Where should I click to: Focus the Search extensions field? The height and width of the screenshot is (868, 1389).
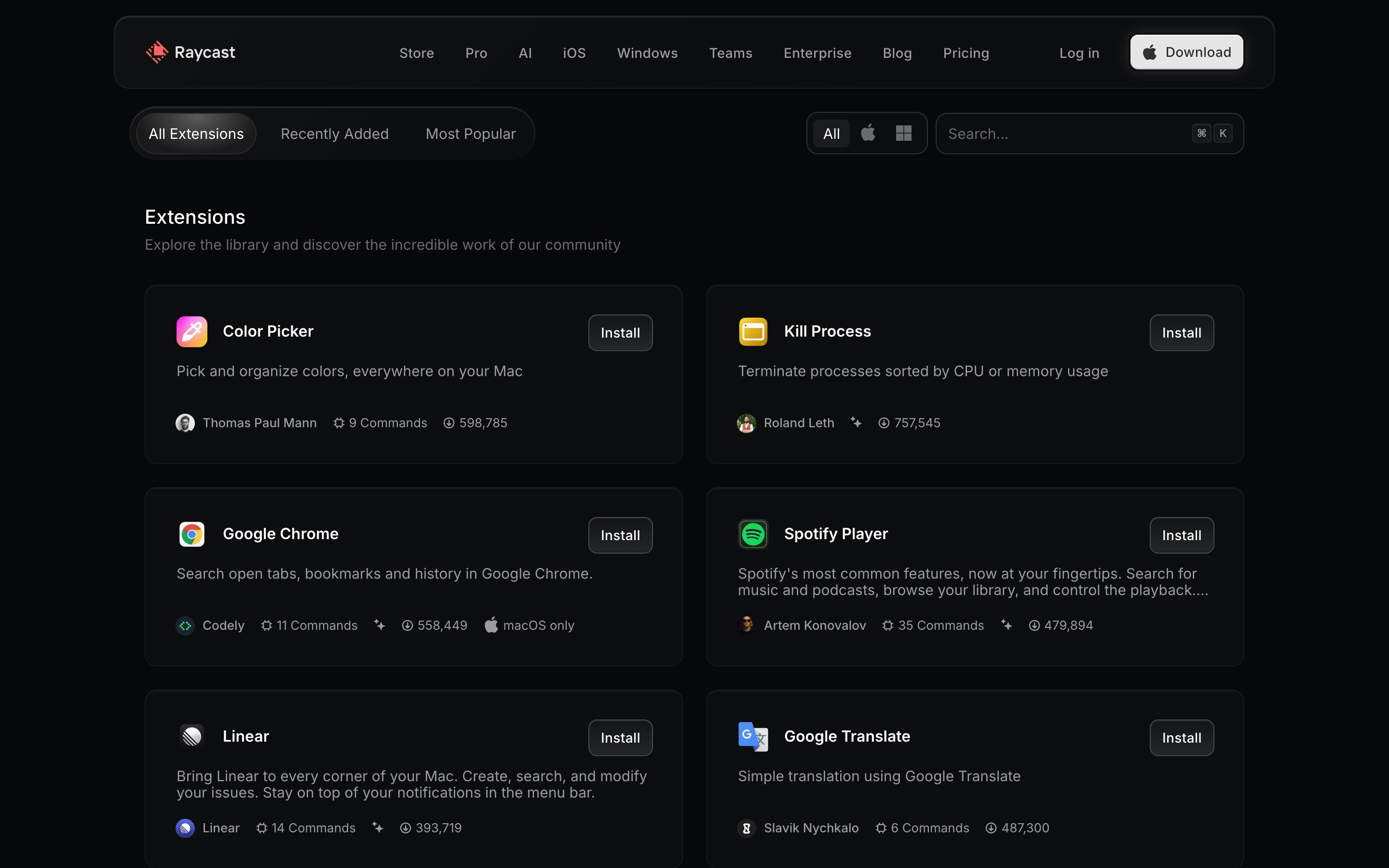coord(1089,134)
